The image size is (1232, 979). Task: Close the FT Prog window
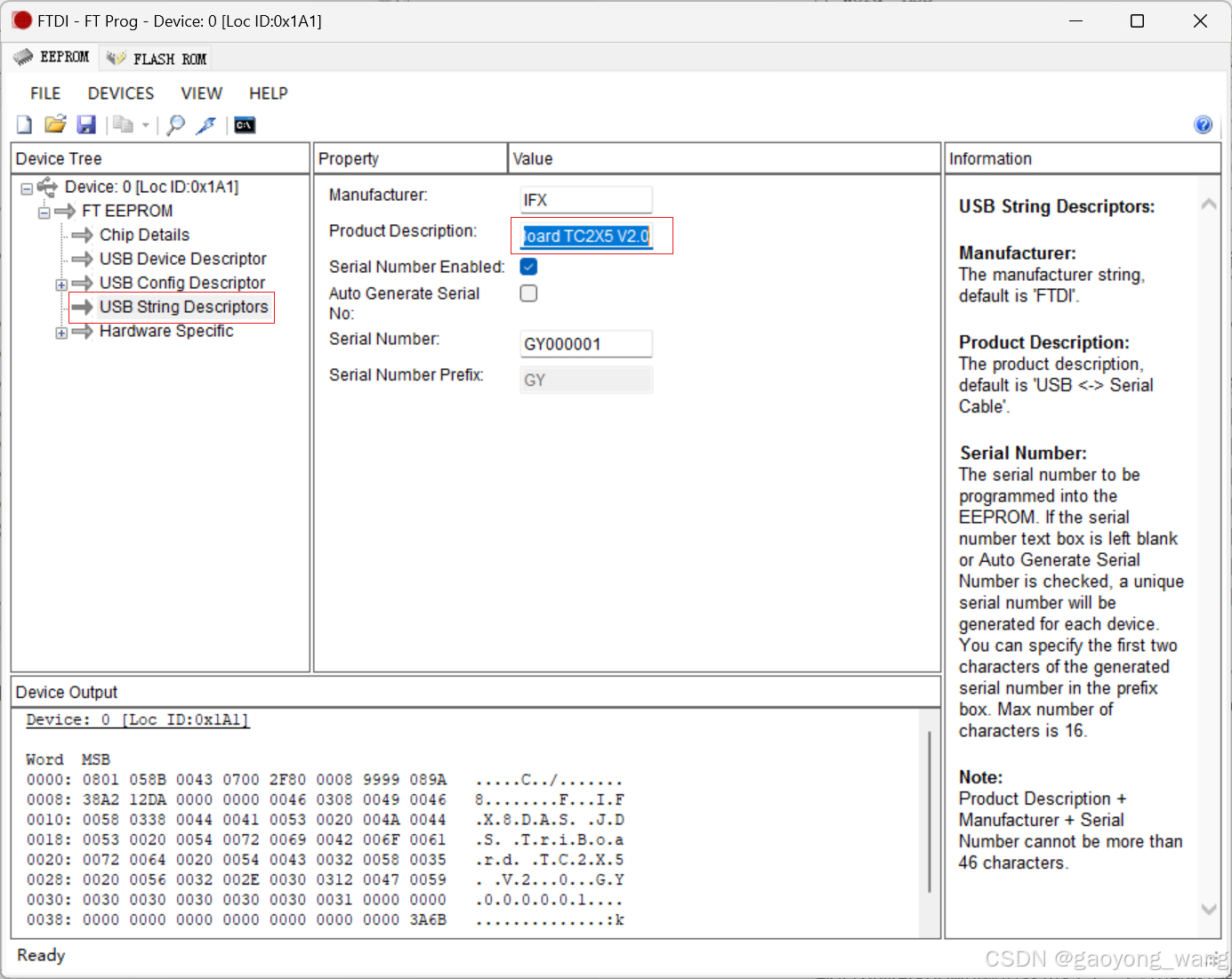pyautogui.click(x=1200, y=20)
